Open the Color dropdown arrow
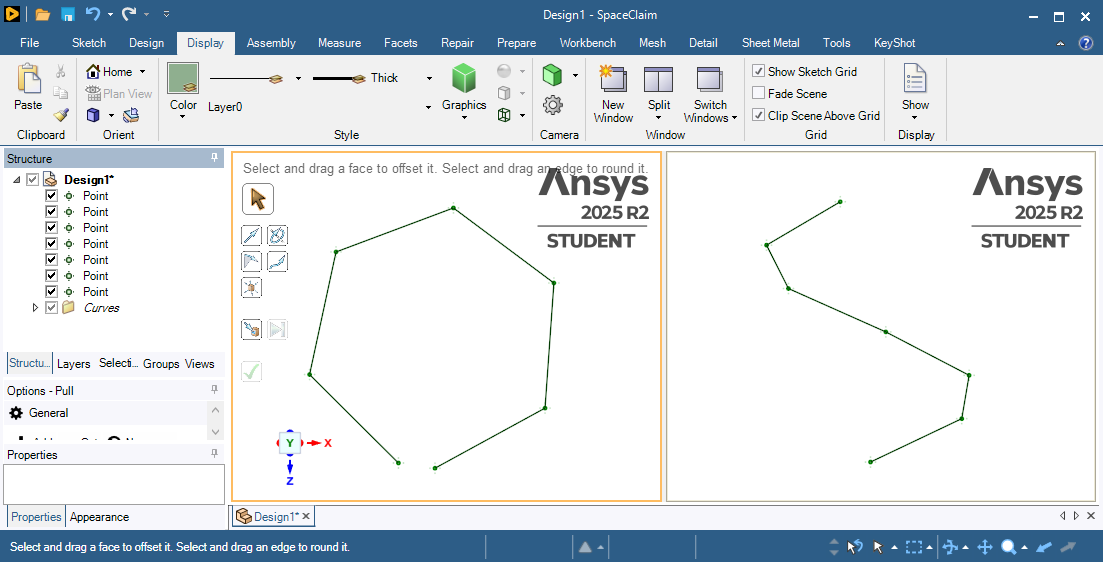This screenshot has width=1103, height=562. (183, 117)
